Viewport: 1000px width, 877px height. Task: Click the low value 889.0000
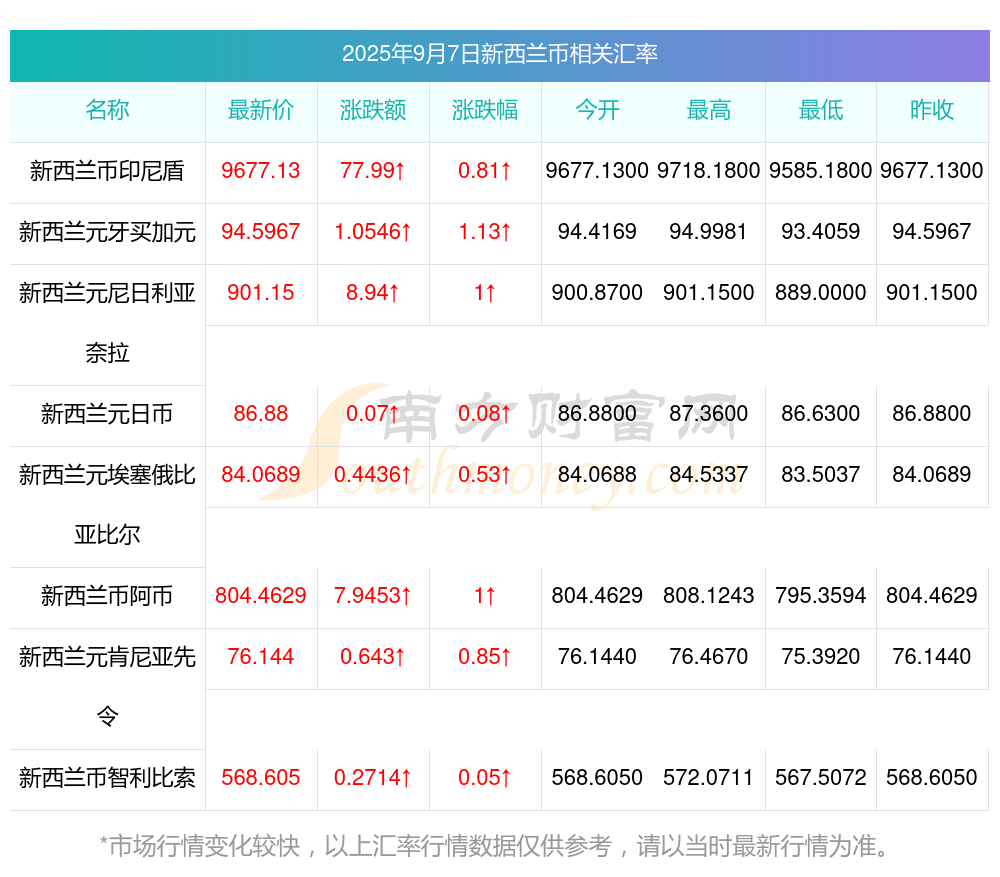pos(821,293)
